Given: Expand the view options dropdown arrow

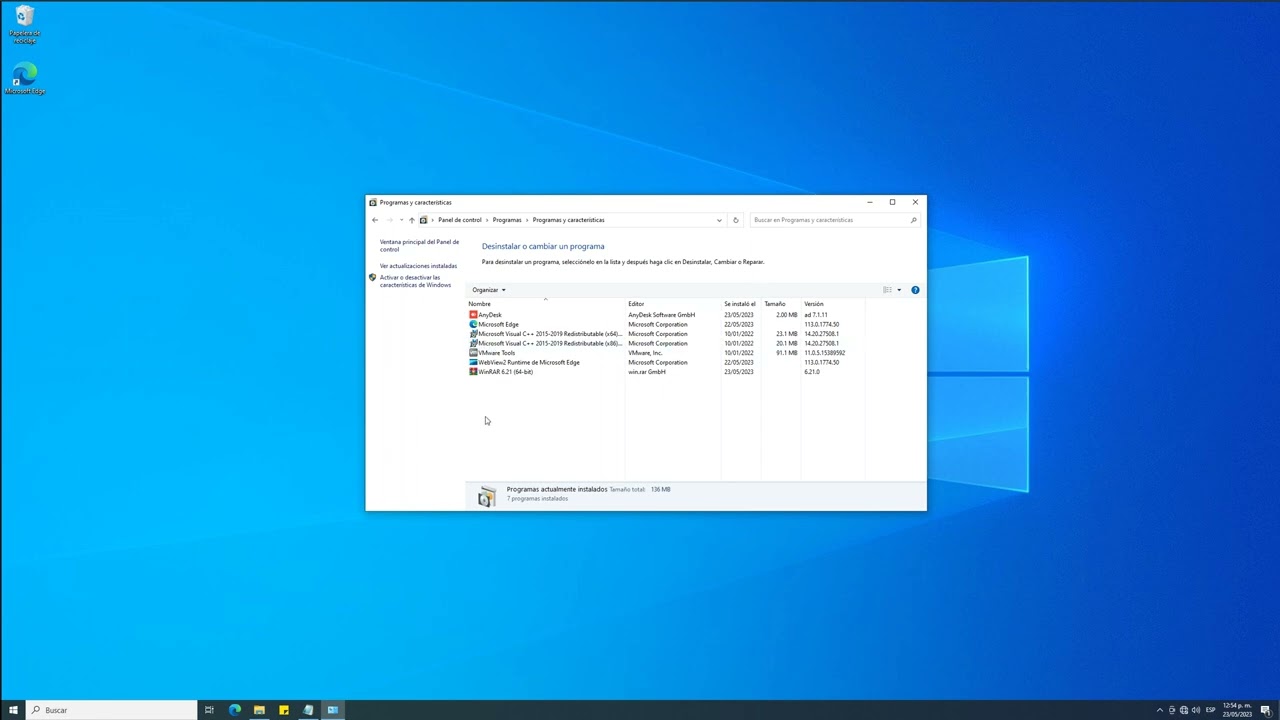Looking at the screenshot, I should pos(899,290).
